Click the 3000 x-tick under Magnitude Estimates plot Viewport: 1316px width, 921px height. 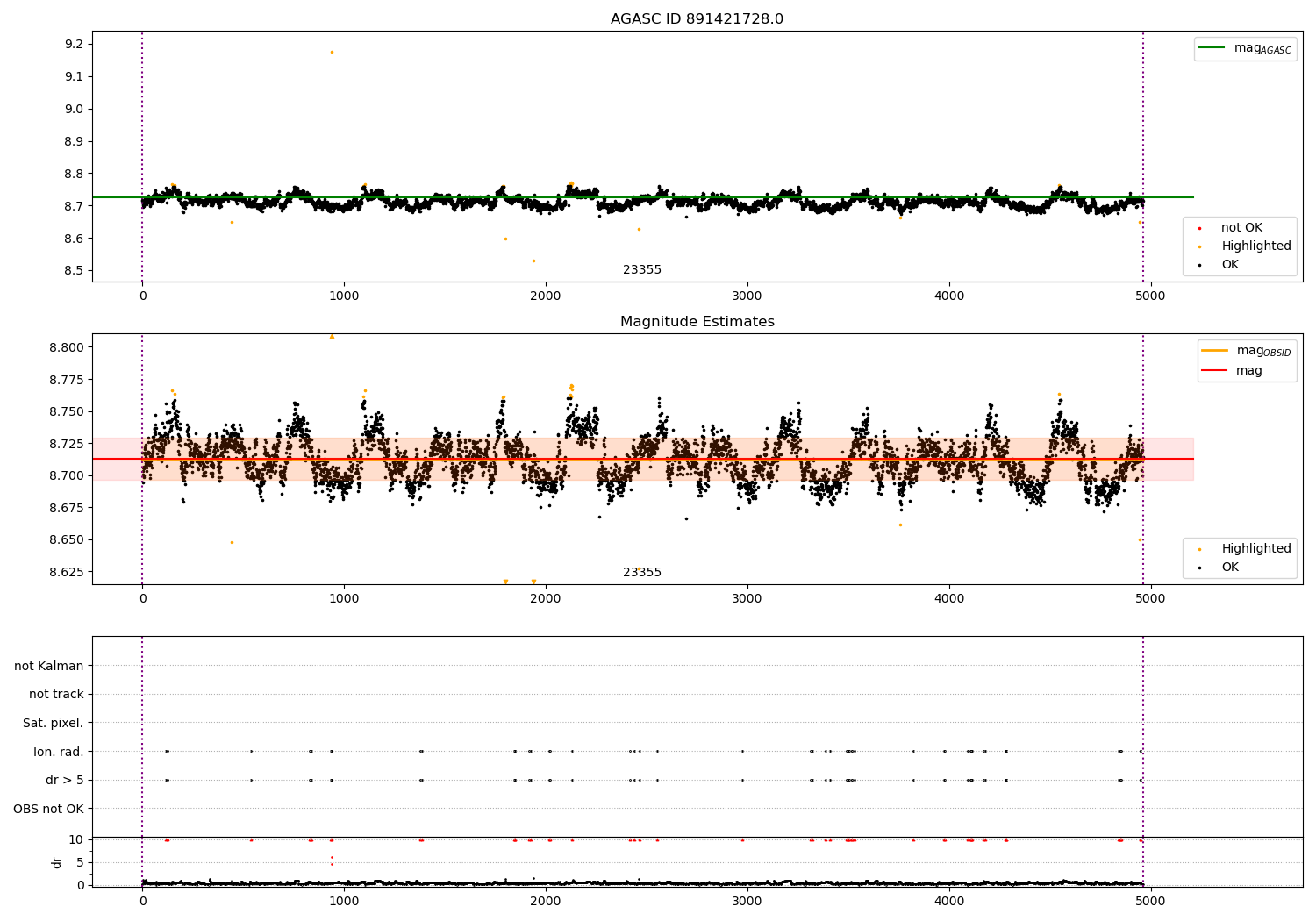point(747,599)
